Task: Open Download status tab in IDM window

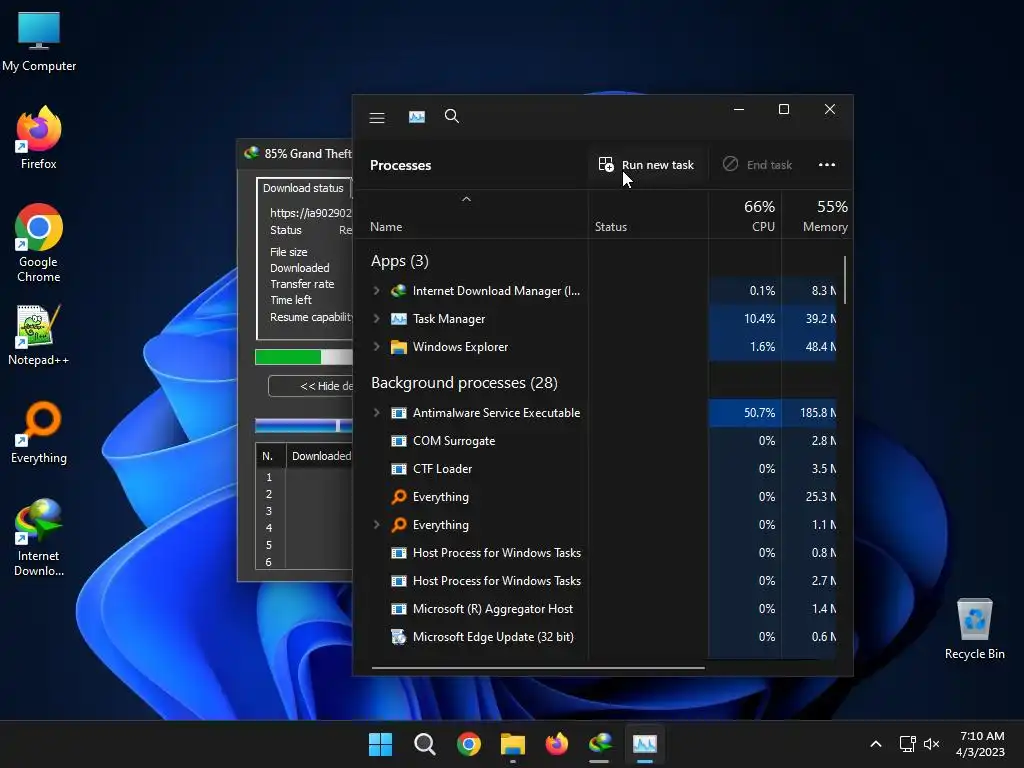Action: (x=303, y=188)
